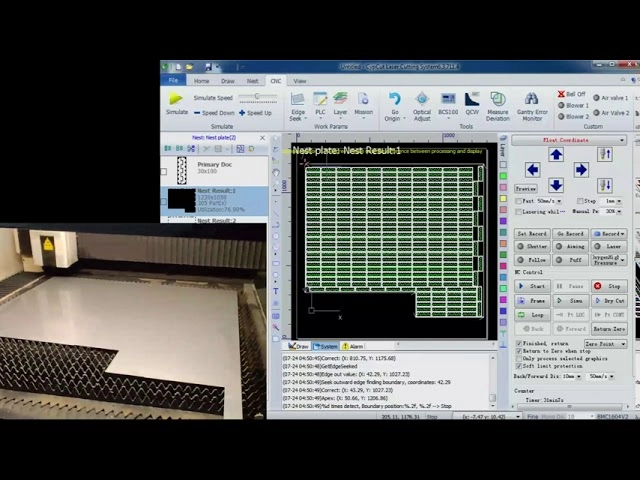Open Back/Forward distance 10mm dropdown
This screenshot has width=640, height=480.
click(x=579, y=376)
